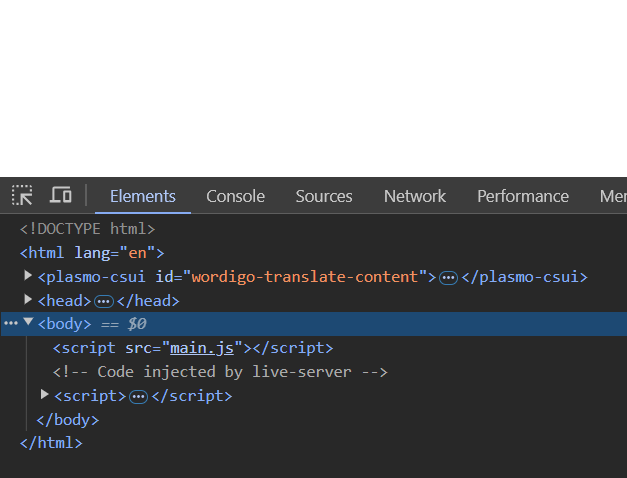This screenshot has height=478, width=627.
Task: Select the html lang="en" node
Action: tap(92, 253)
